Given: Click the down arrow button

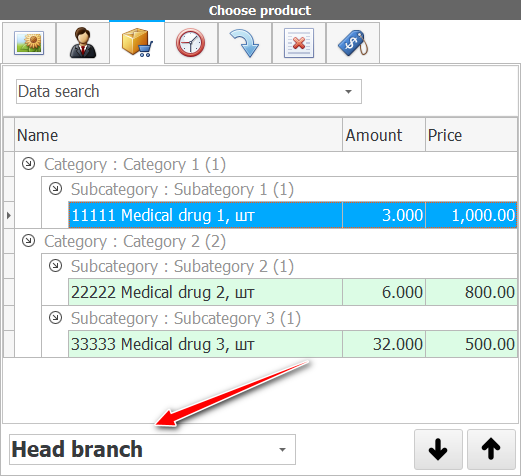Looking at the screenshot, I should pyautogui.click(x=438, y=449).
